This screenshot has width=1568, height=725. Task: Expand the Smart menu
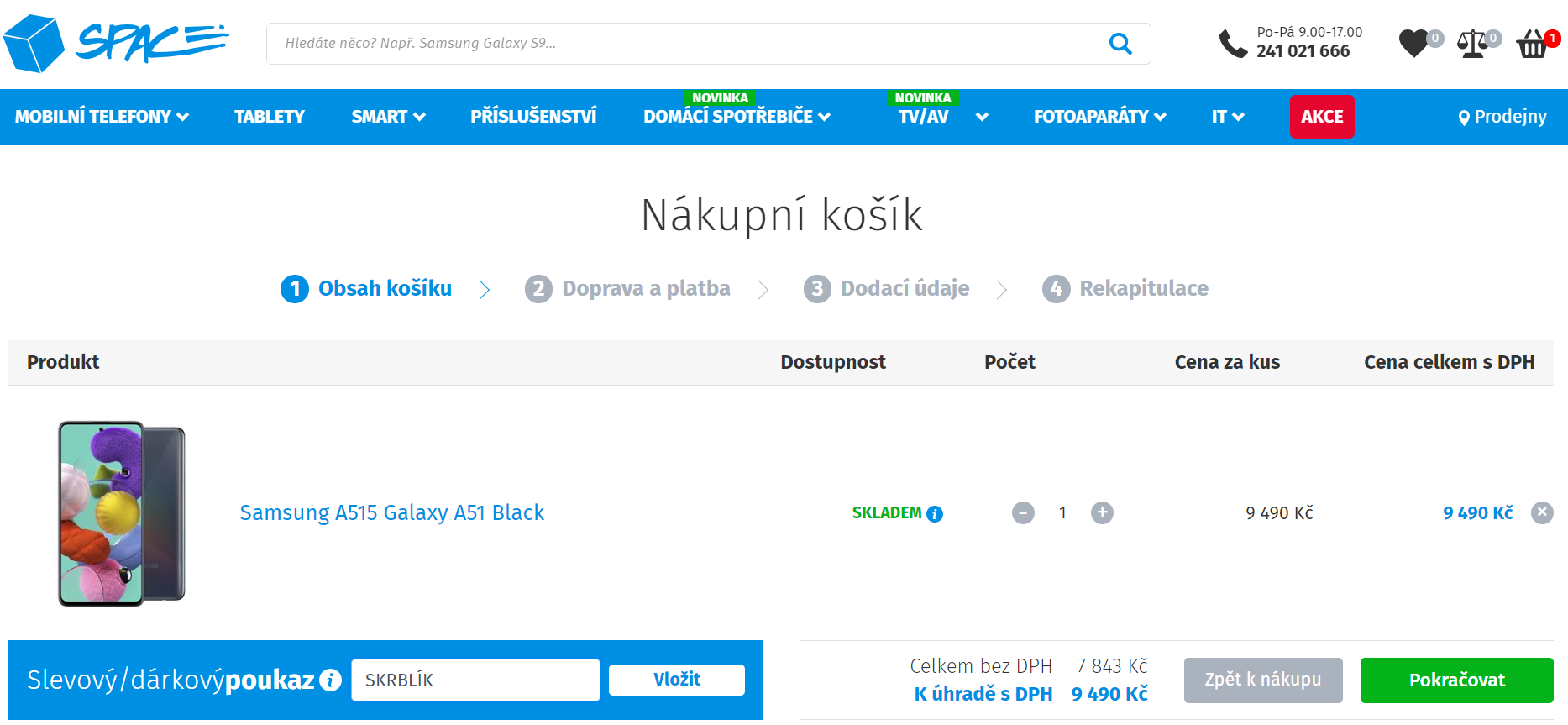click(x=388, y=117)
